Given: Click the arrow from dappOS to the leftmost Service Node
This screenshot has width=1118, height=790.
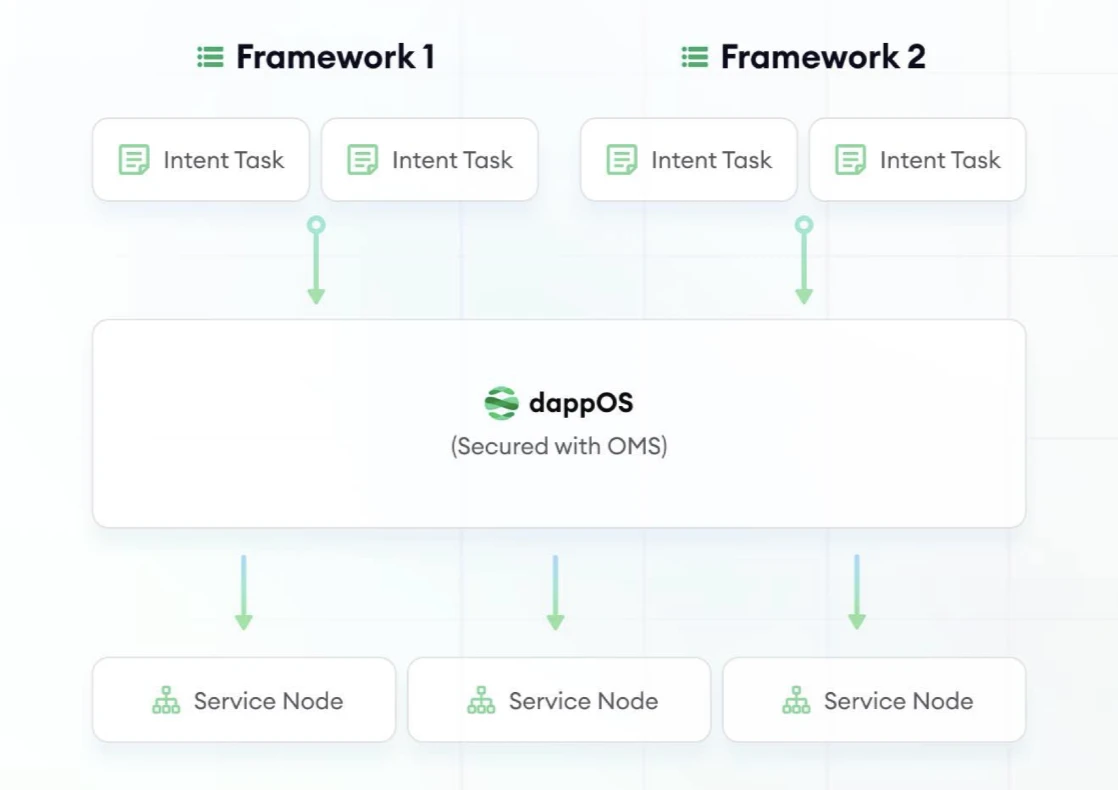Looking at the screenshot, I should tap(243, 592).
